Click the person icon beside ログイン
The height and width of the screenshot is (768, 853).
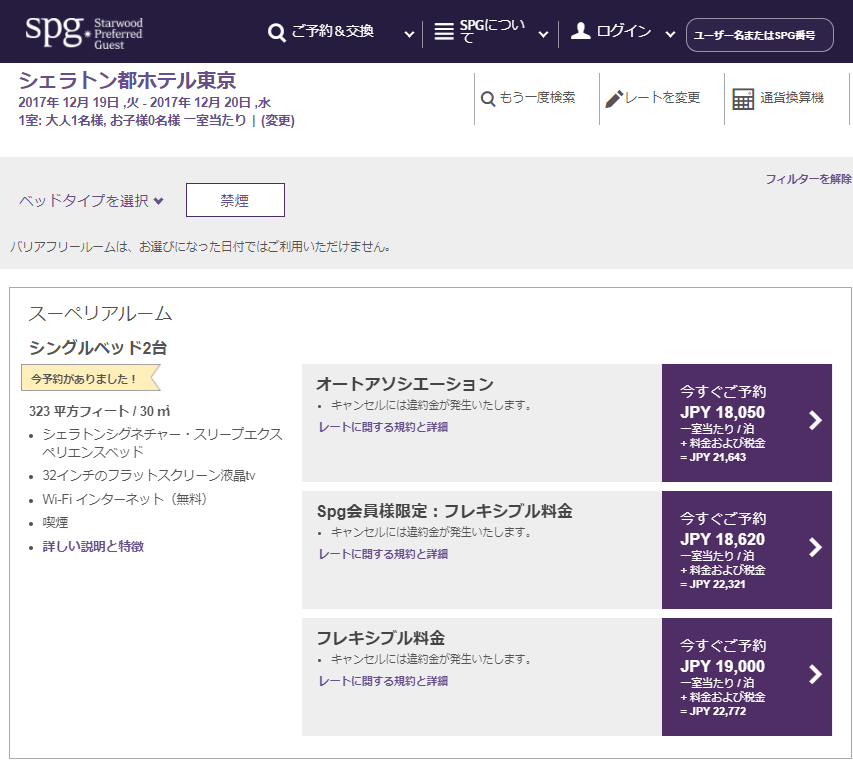[x=580, y=31]
